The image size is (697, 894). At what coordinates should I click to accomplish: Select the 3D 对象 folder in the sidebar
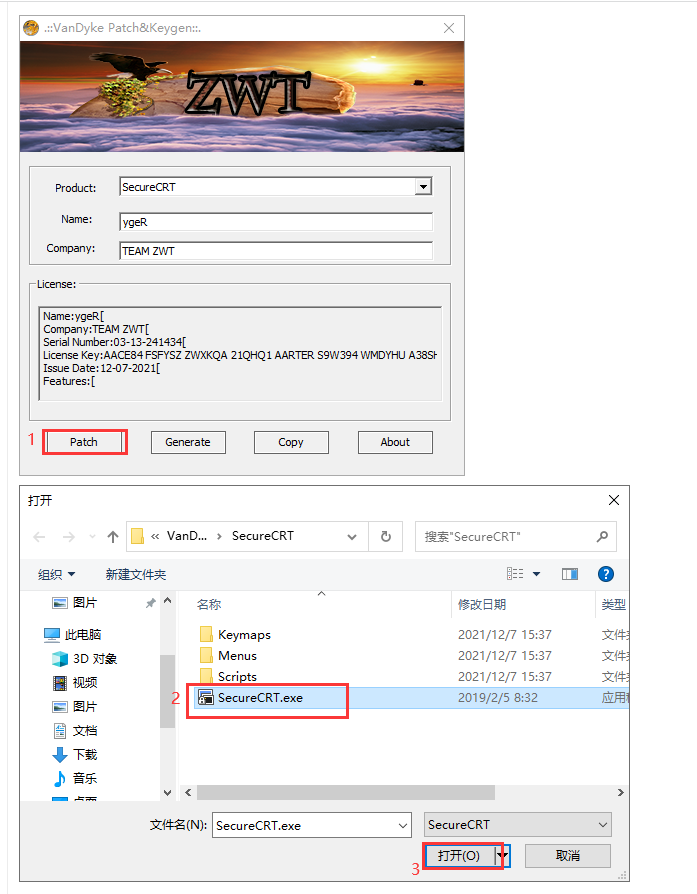point(94,658)
